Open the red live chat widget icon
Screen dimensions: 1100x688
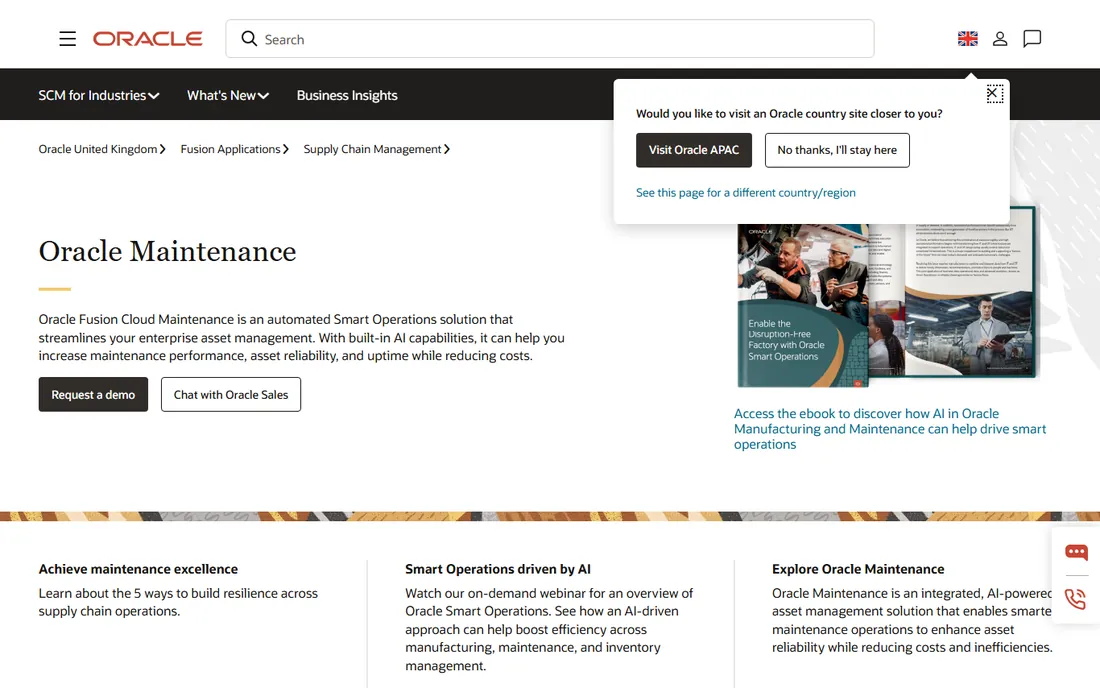click(x=1076, y=553)
